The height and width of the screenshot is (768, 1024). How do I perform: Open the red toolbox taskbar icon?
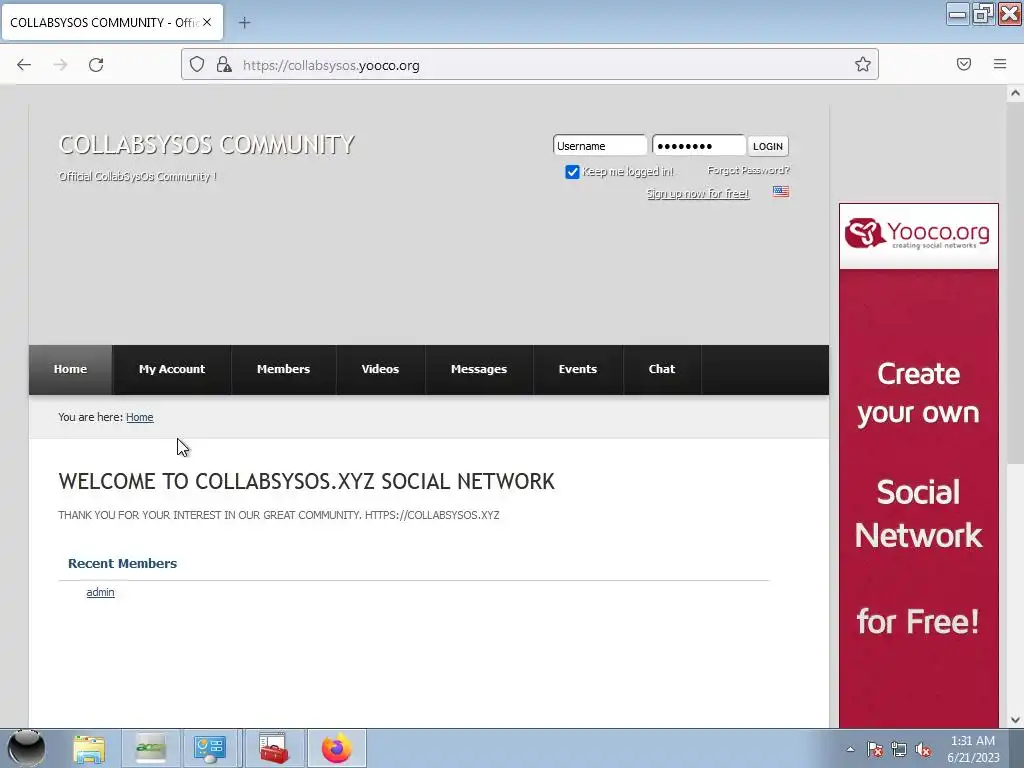pos(274,749)
